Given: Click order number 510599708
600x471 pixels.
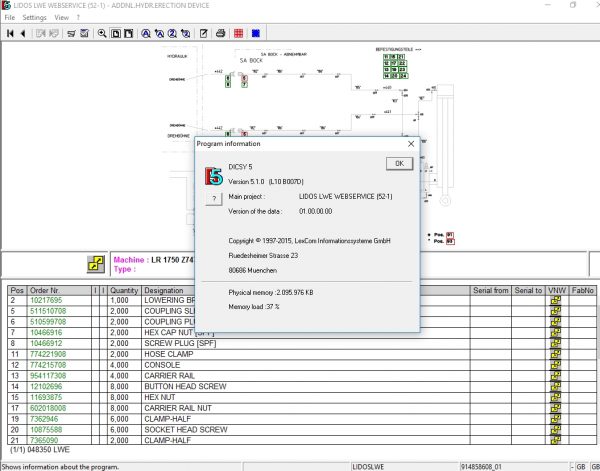Looking at the screenshot, I should pyautogui.click(x=48, y=322).
